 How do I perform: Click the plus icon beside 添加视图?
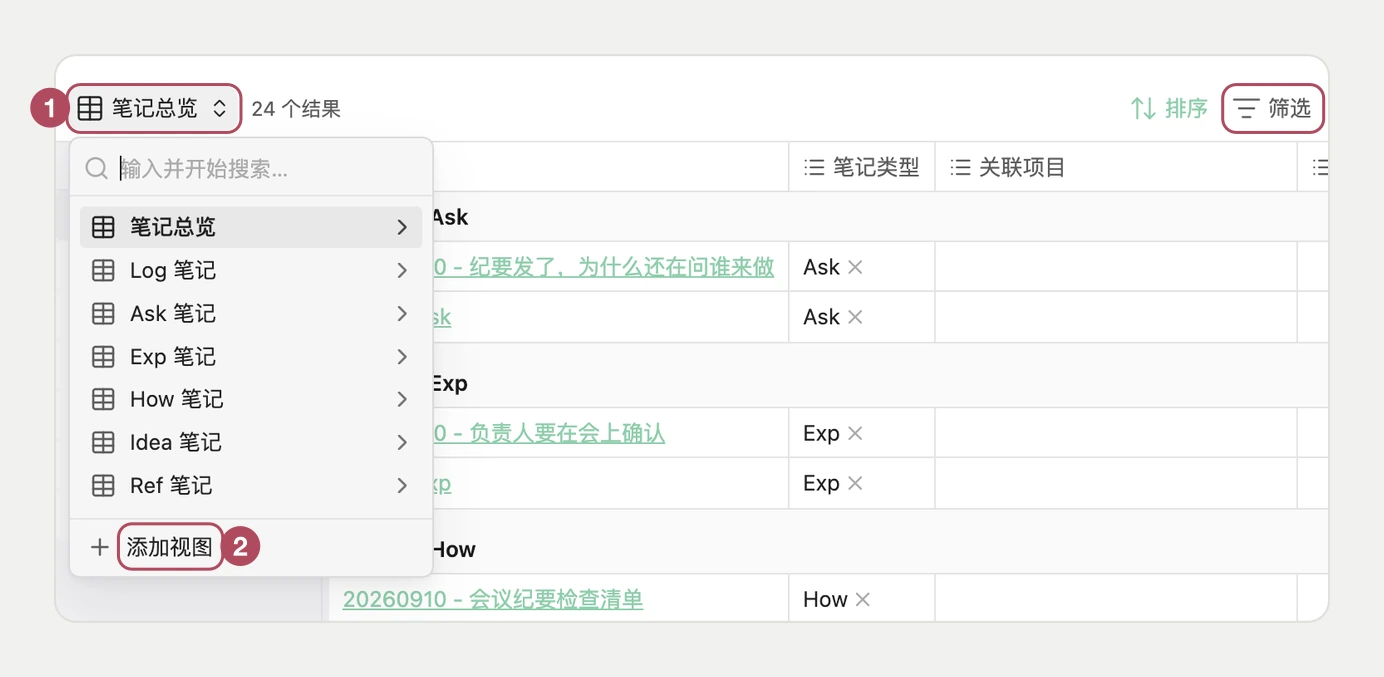99,547
